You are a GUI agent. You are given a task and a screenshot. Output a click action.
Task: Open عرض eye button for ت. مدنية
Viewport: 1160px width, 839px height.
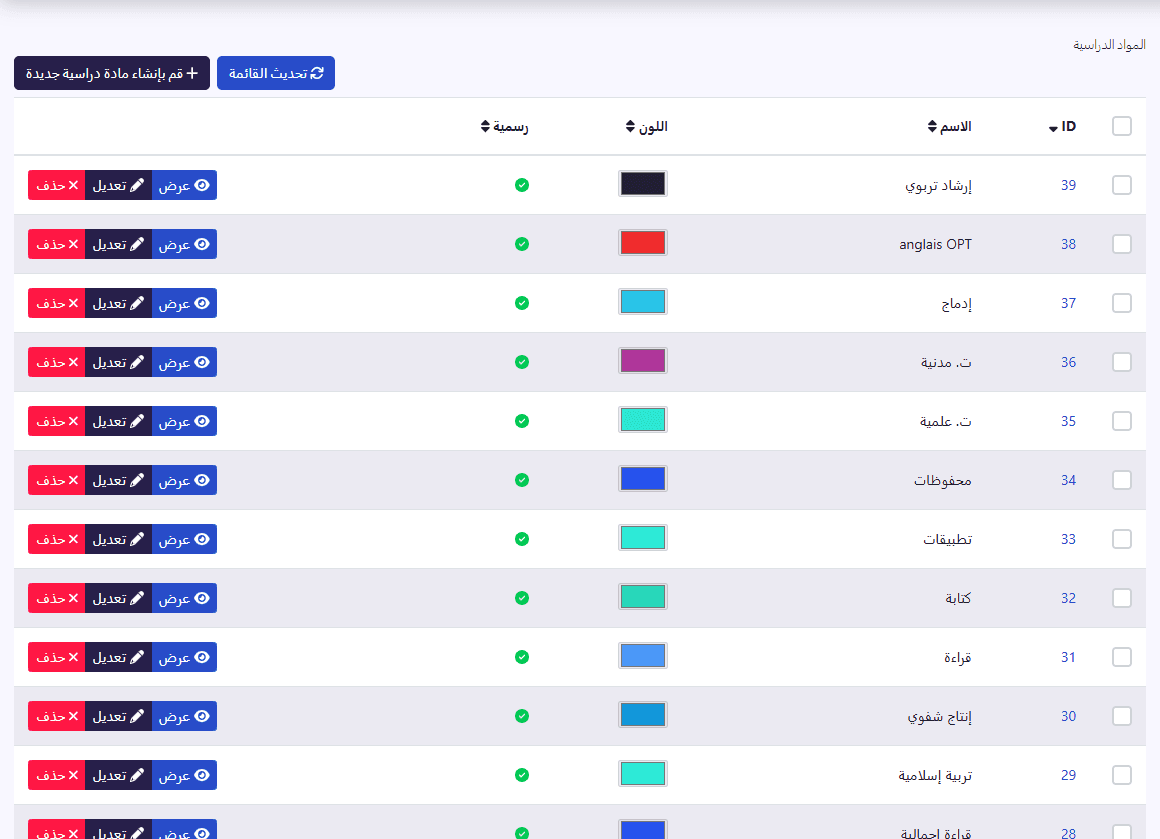pyautogui.click(x=184, y=363)
